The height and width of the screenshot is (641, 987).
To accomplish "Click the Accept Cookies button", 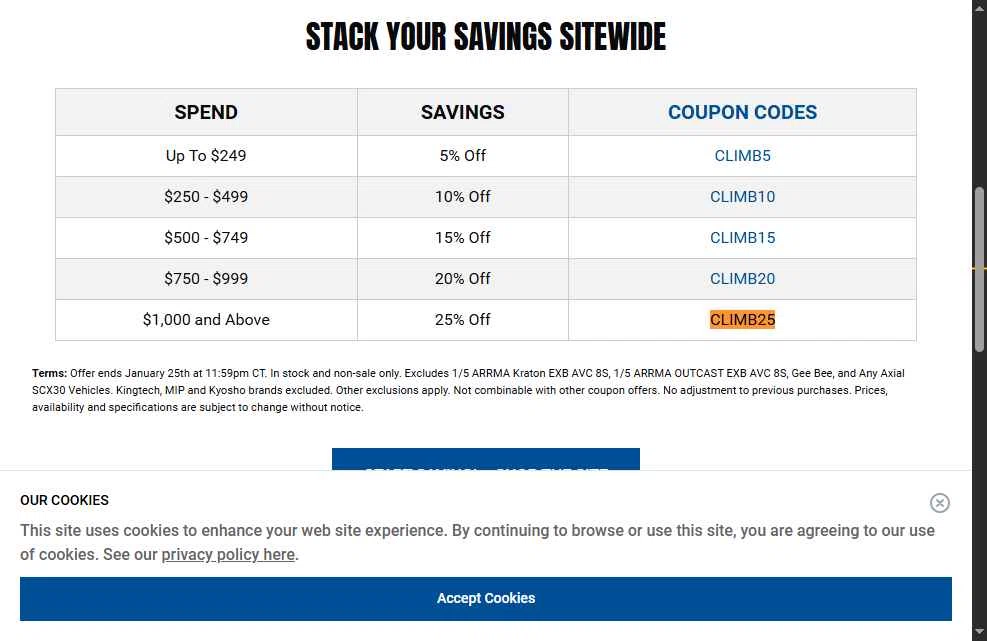I will click(486, 598).
